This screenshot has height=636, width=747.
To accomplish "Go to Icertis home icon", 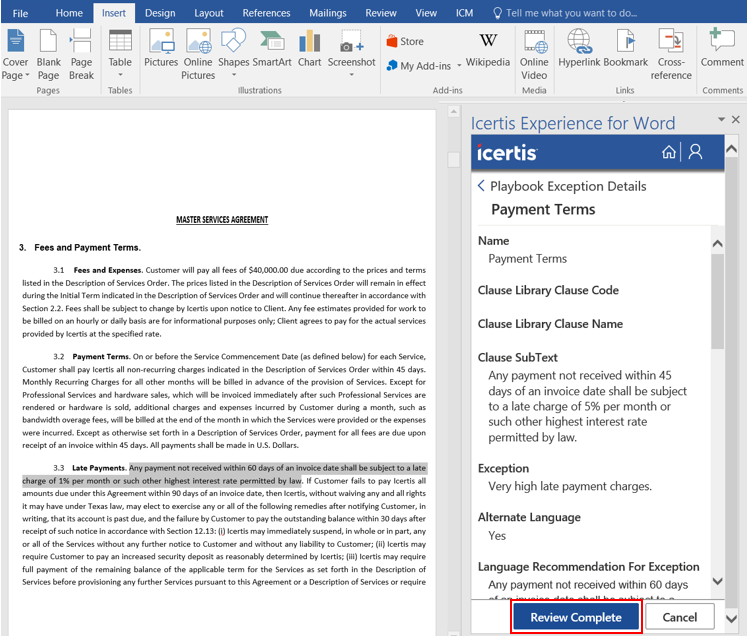I will pyautogui.click(x=669, y=152).
